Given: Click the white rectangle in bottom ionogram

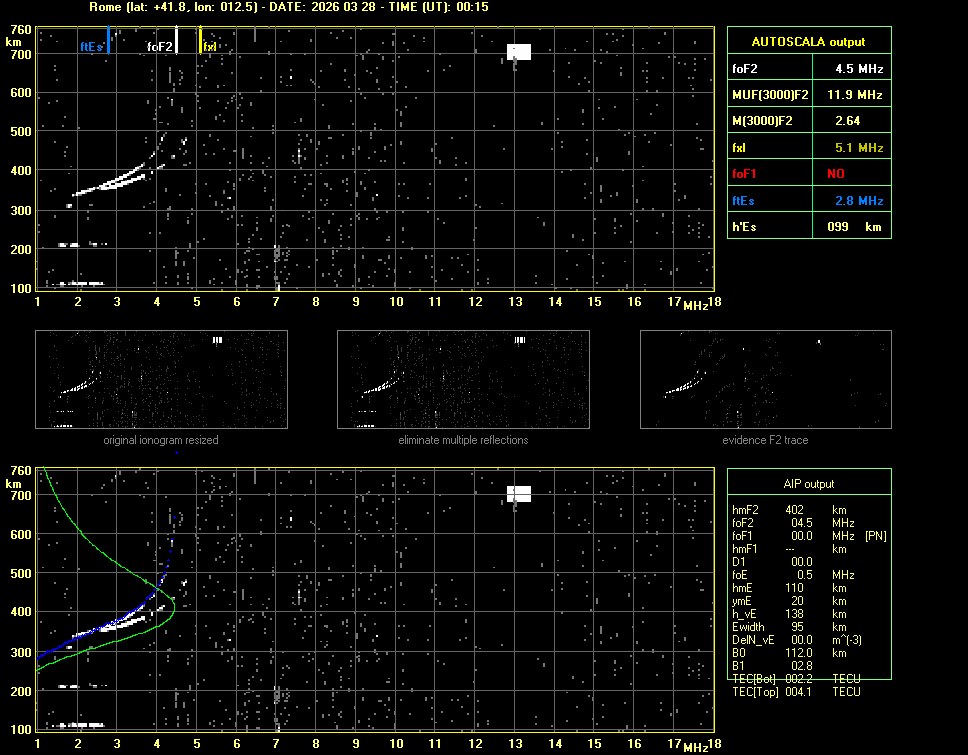Looking at the screenshot, I should pos(519,493).
